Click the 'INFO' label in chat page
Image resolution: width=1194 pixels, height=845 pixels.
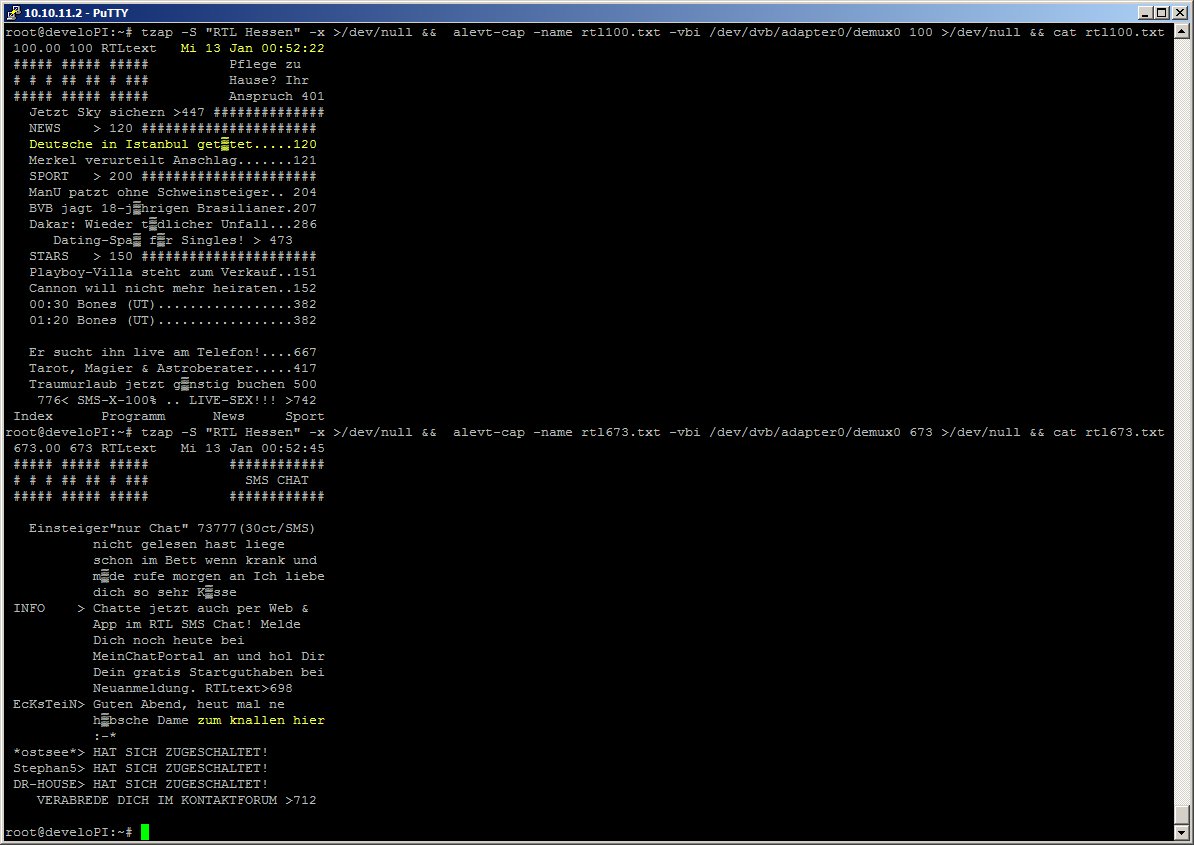point(29,607)
